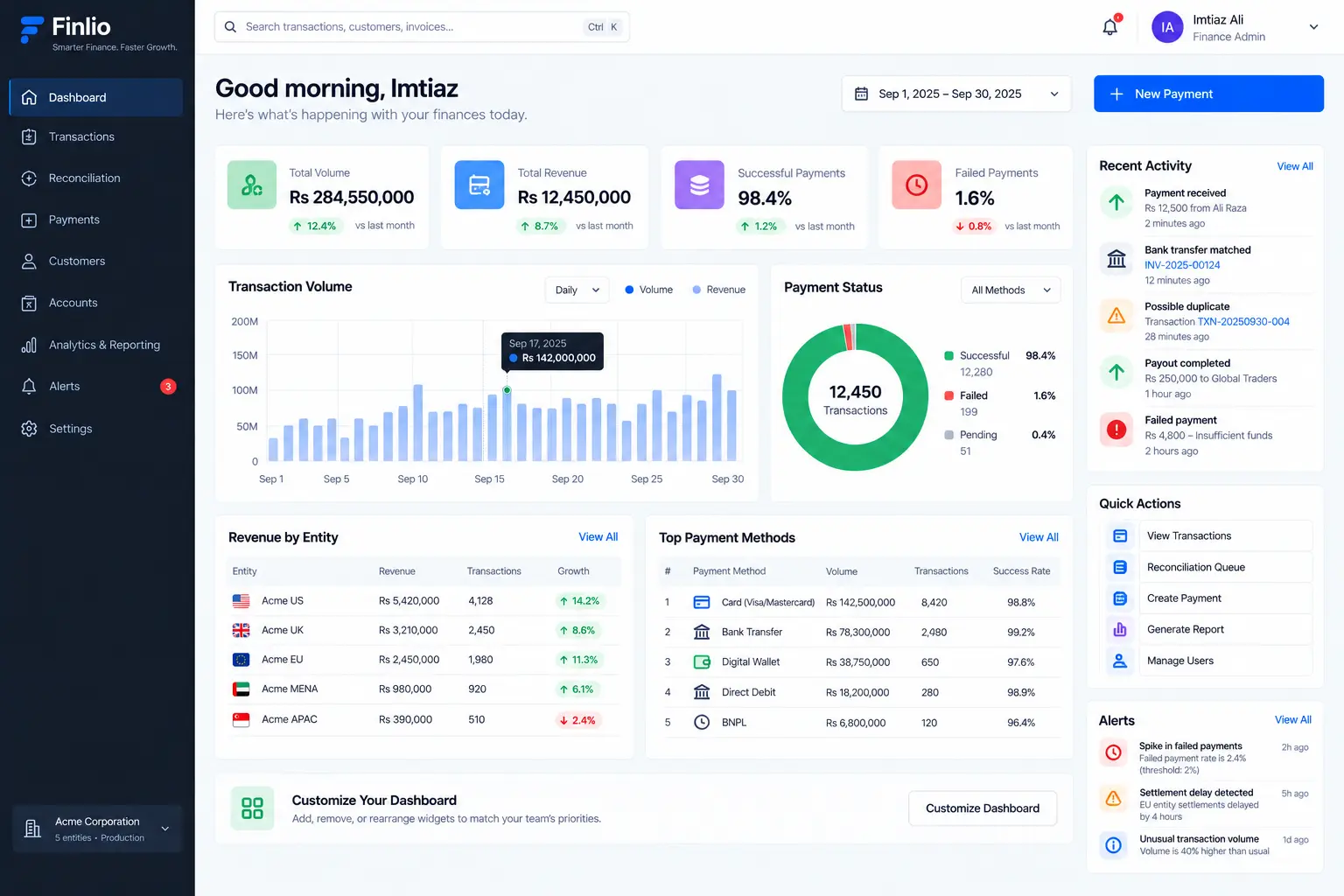The image size is (1344, 896).
Task: Click the Possible duplicate warning icon
Action: point(1116,315)
